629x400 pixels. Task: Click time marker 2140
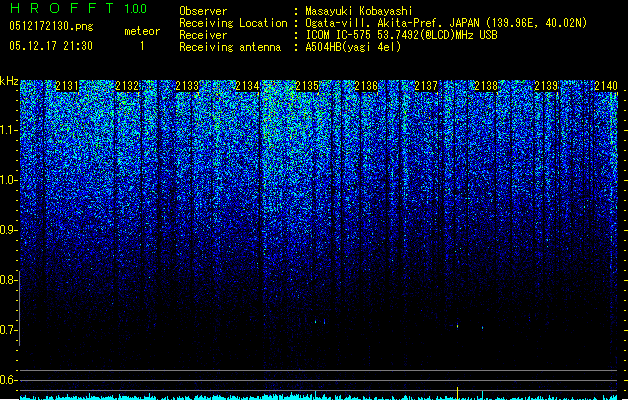[x=606, y=86]
